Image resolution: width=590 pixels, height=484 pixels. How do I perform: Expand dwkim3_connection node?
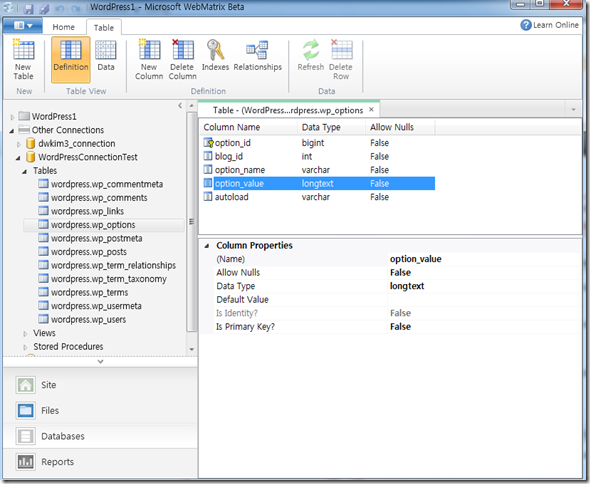[19, 144]
